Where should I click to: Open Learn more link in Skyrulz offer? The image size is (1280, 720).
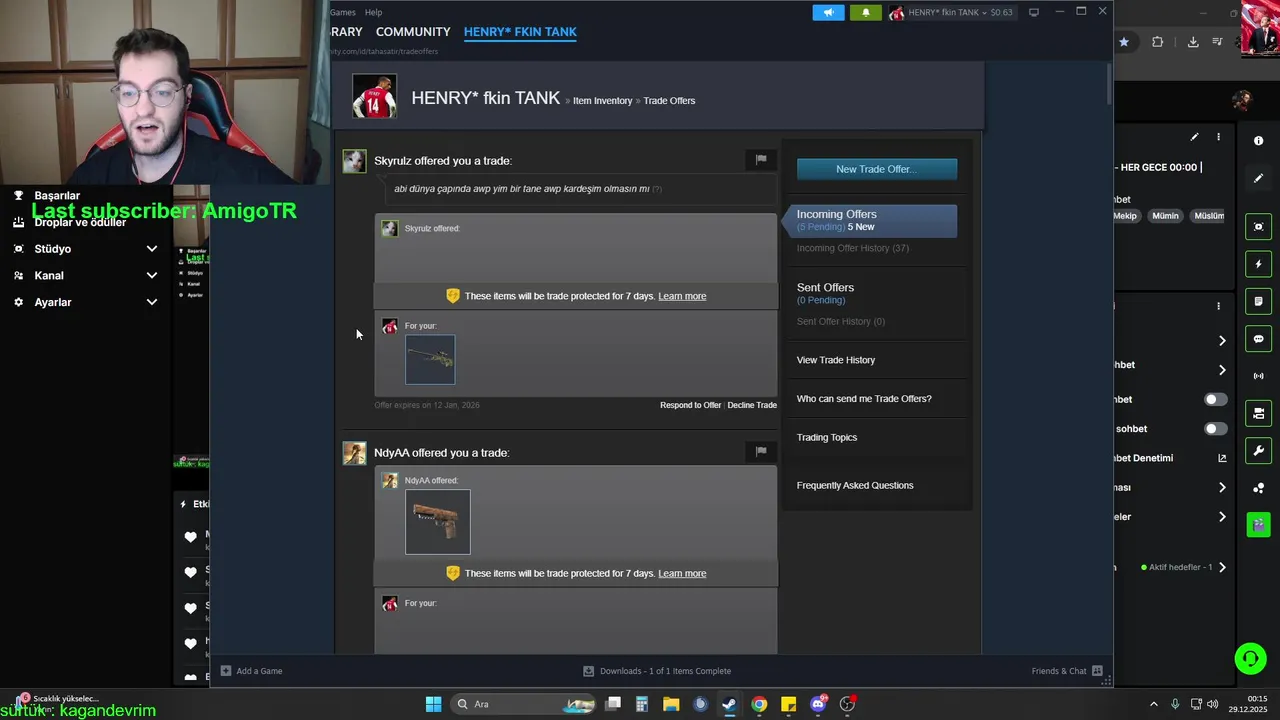pos(682,296)
